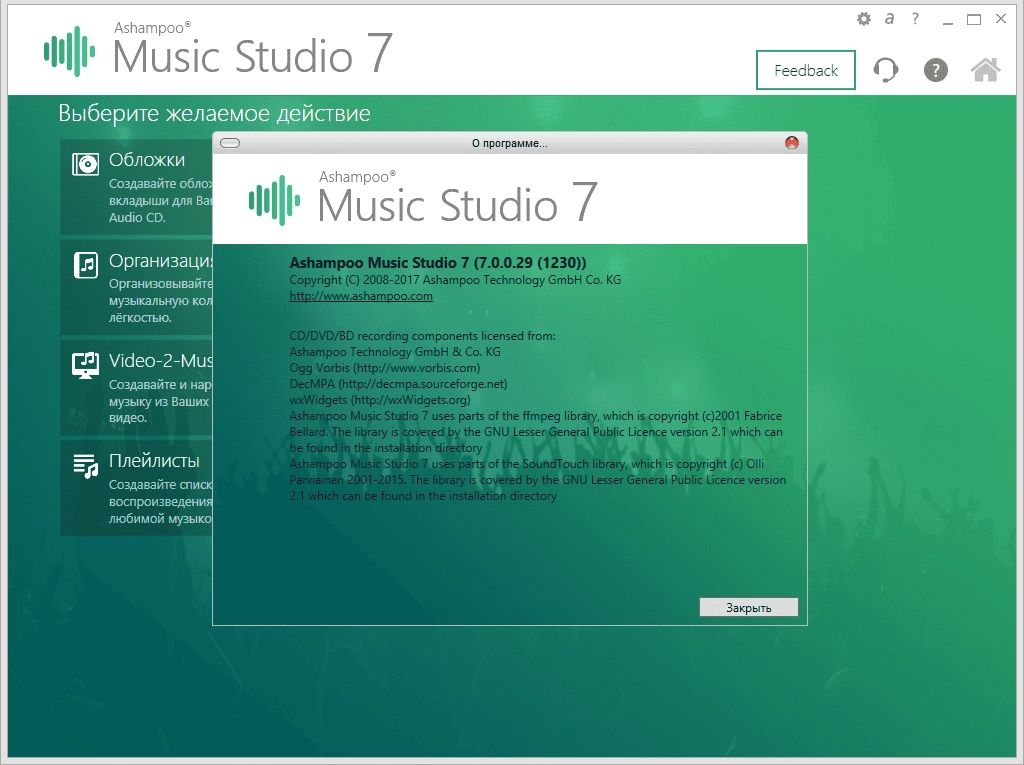Click the Выберите желаемое действие heading
The height and width of the screenshot is (765, 1024).
[x=214, y=113]
